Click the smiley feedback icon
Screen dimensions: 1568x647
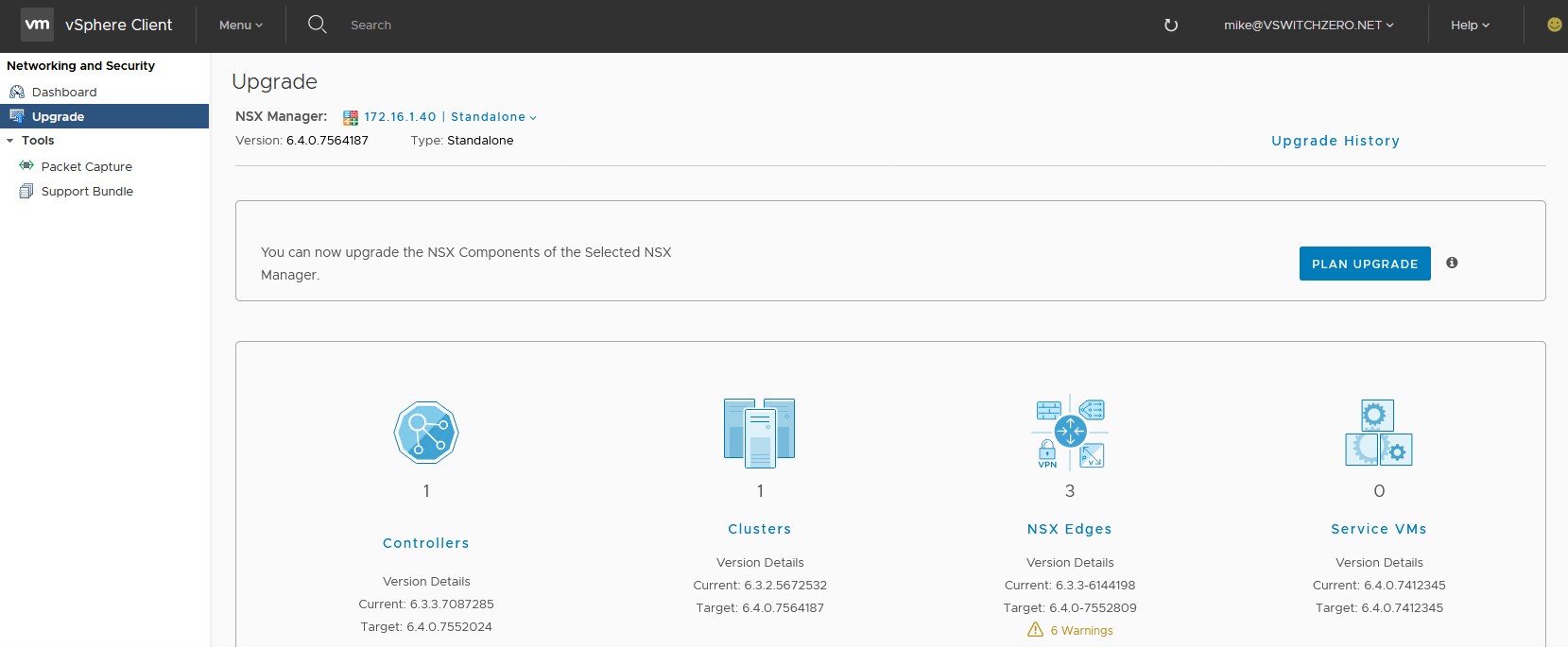1554,25
